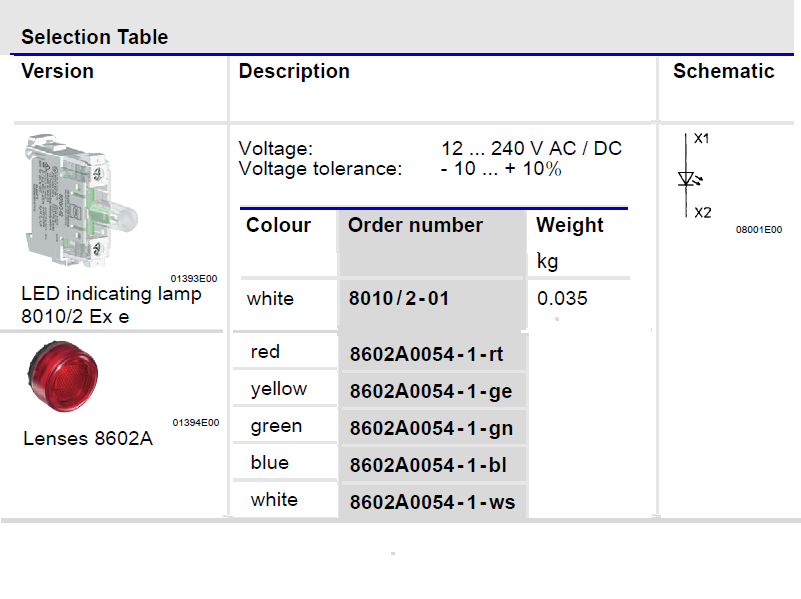801x599 pixels.
Task: Click the Schematic column header
Action: pos(723,71)
